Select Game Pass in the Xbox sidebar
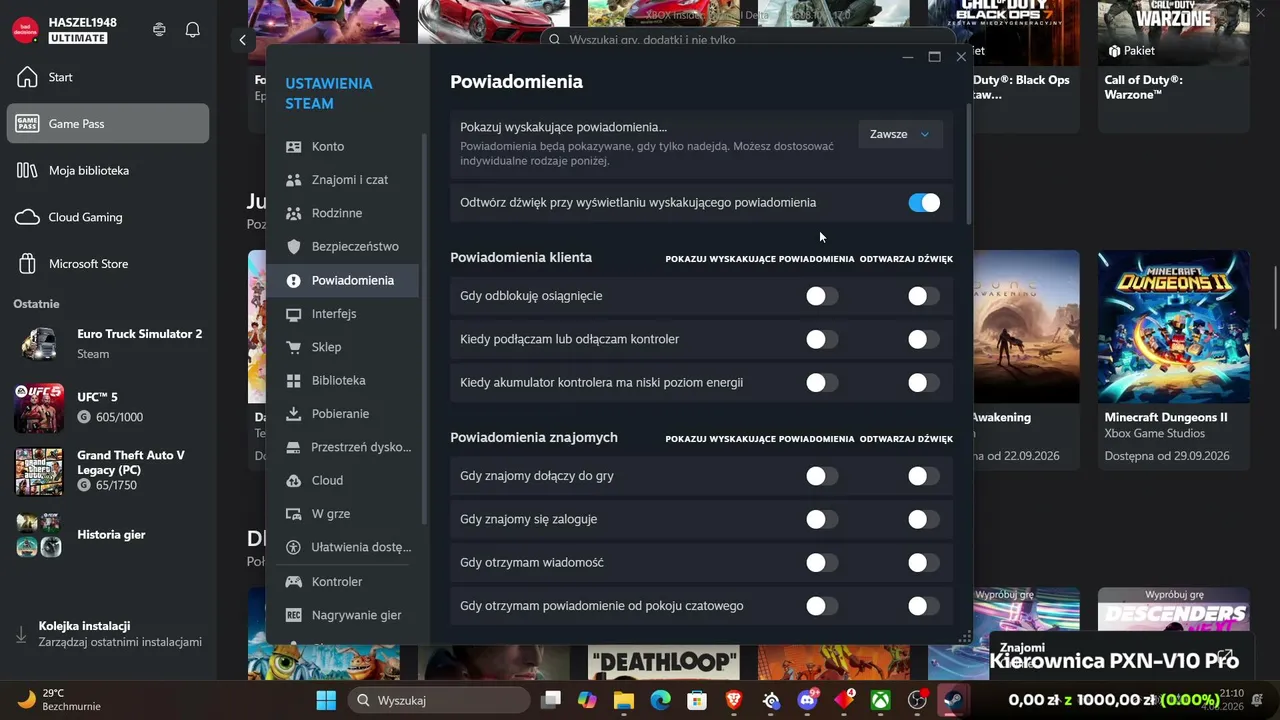This screenshot has height=720, width=1280. (108, 124)
